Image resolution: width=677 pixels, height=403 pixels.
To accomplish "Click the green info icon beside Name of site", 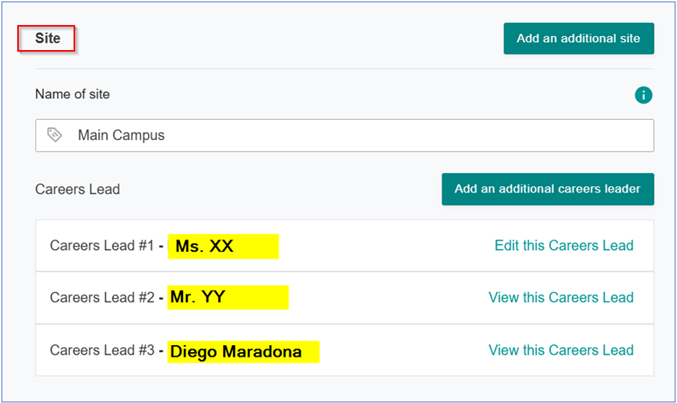I will click(643, 95).
